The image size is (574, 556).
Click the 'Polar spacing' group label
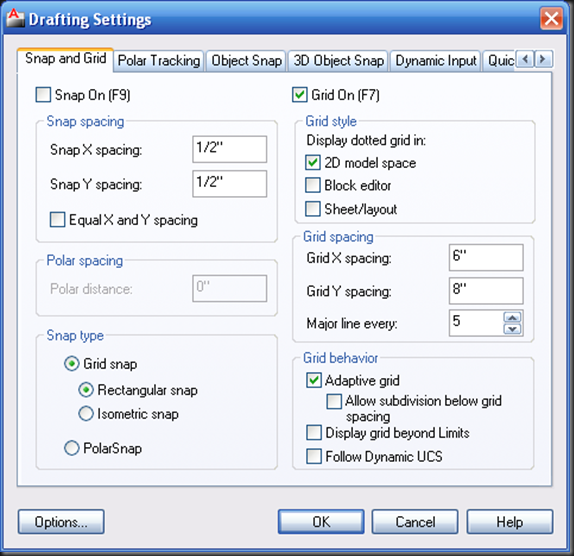click(85, 261)
